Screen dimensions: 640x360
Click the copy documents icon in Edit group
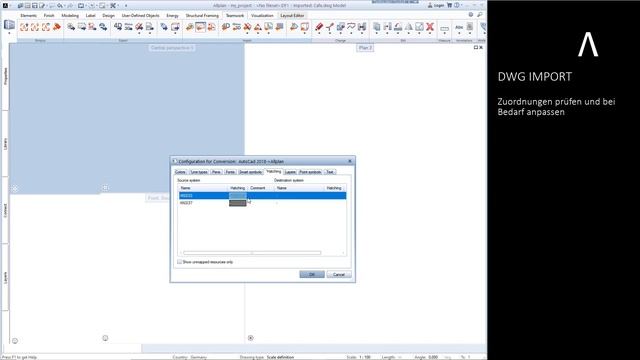click(x=377, y=27)
